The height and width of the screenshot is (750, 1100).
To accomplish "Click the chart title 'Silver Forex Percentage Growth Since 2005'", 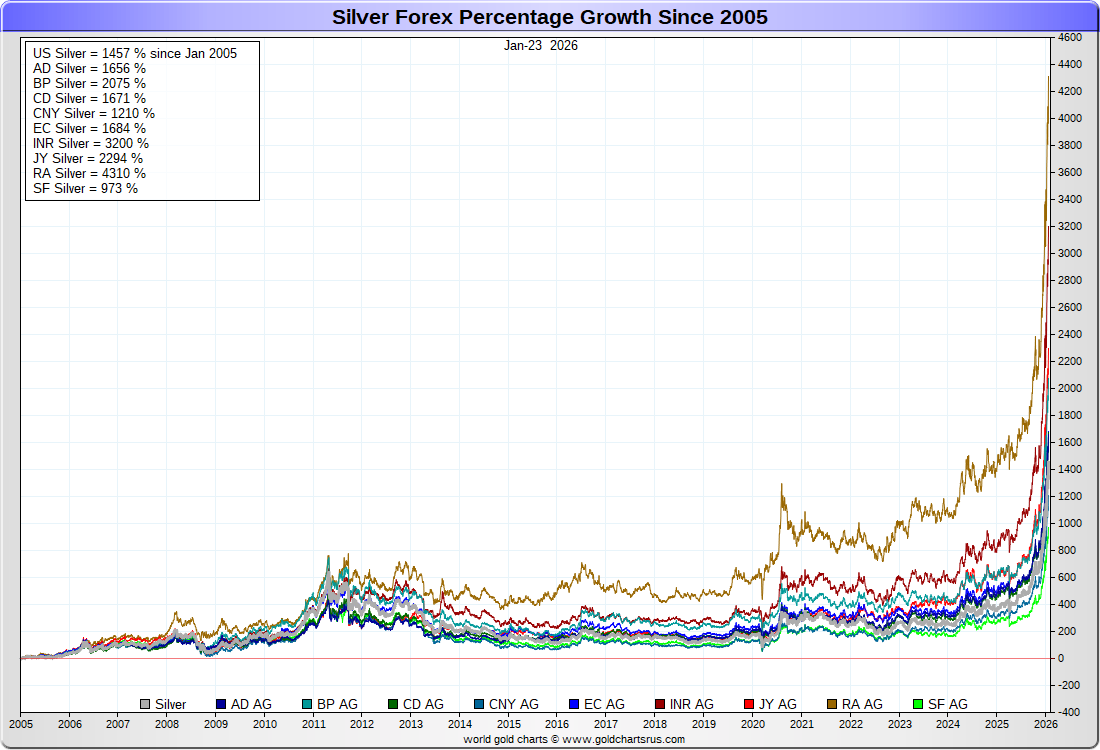I will tap(550, 17).
